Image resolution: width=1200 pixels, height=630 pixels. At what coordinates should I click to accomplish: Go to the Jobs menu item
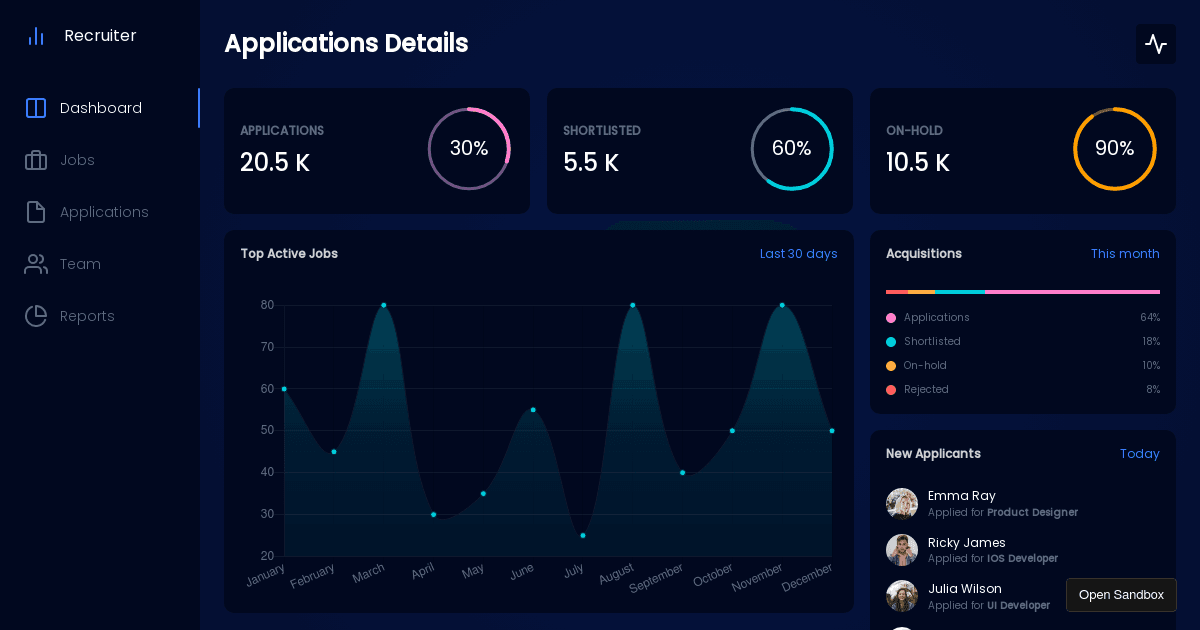(77, 160)
